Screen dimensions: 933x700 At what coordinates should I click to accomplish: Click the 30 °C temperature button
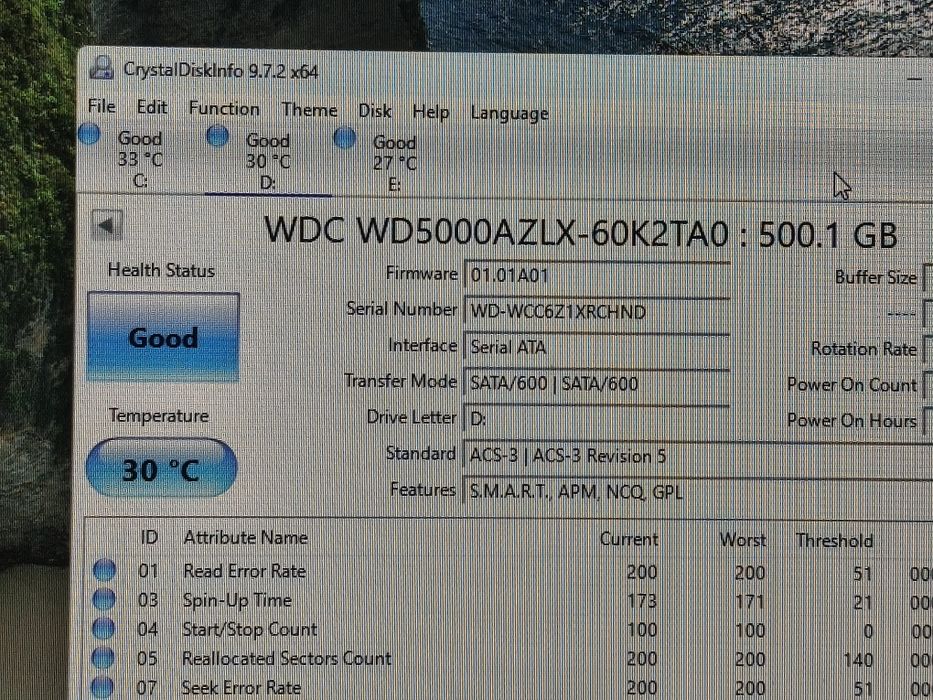161,469
